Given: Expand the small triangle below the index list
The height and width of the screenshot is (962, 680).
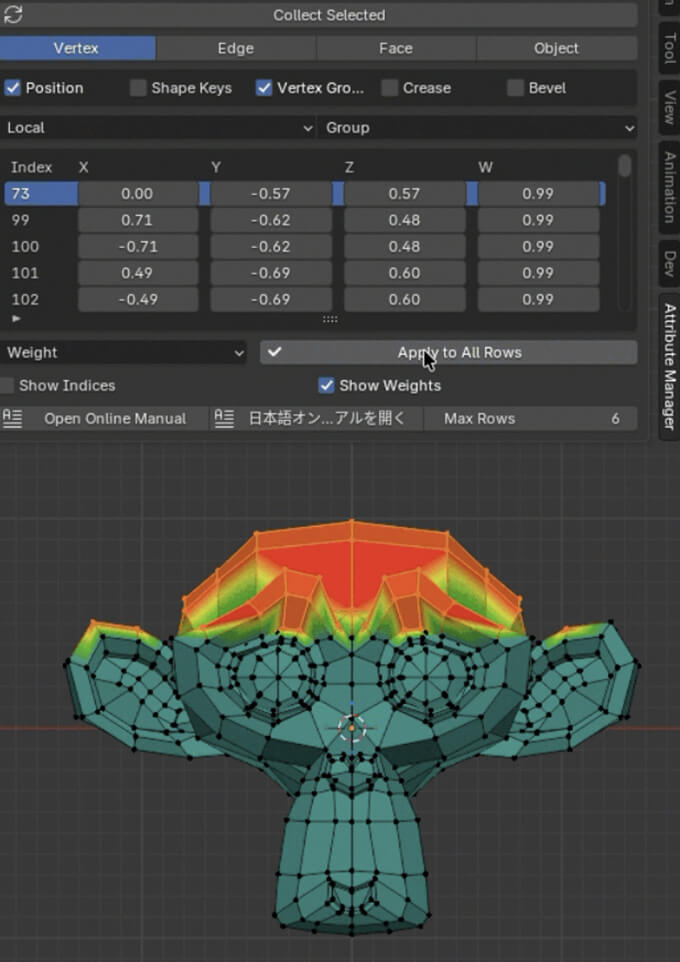Looking at the screenshot, I should point(15,318).
